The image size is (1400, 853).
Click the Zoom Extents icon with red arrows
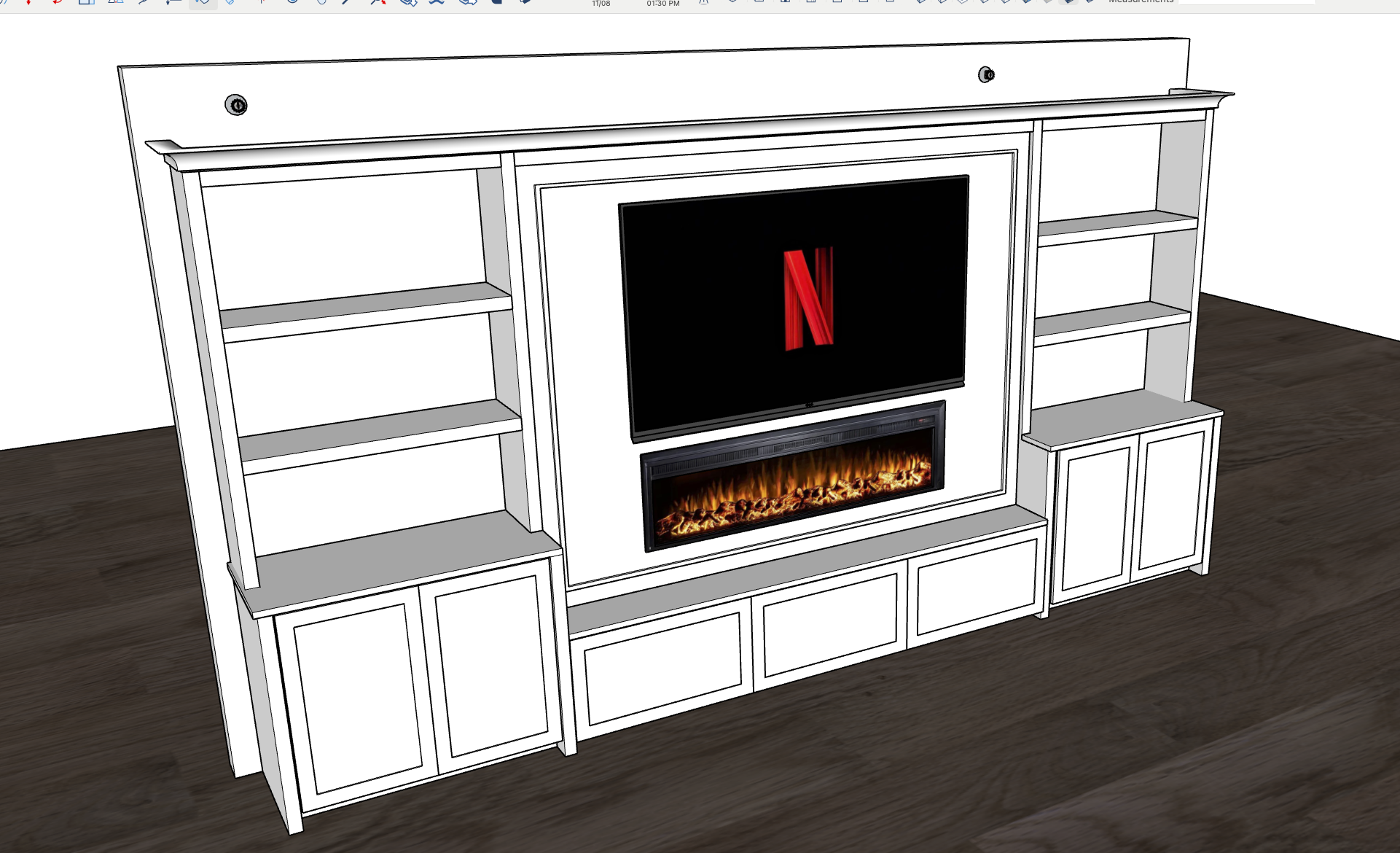pos(378,2)
